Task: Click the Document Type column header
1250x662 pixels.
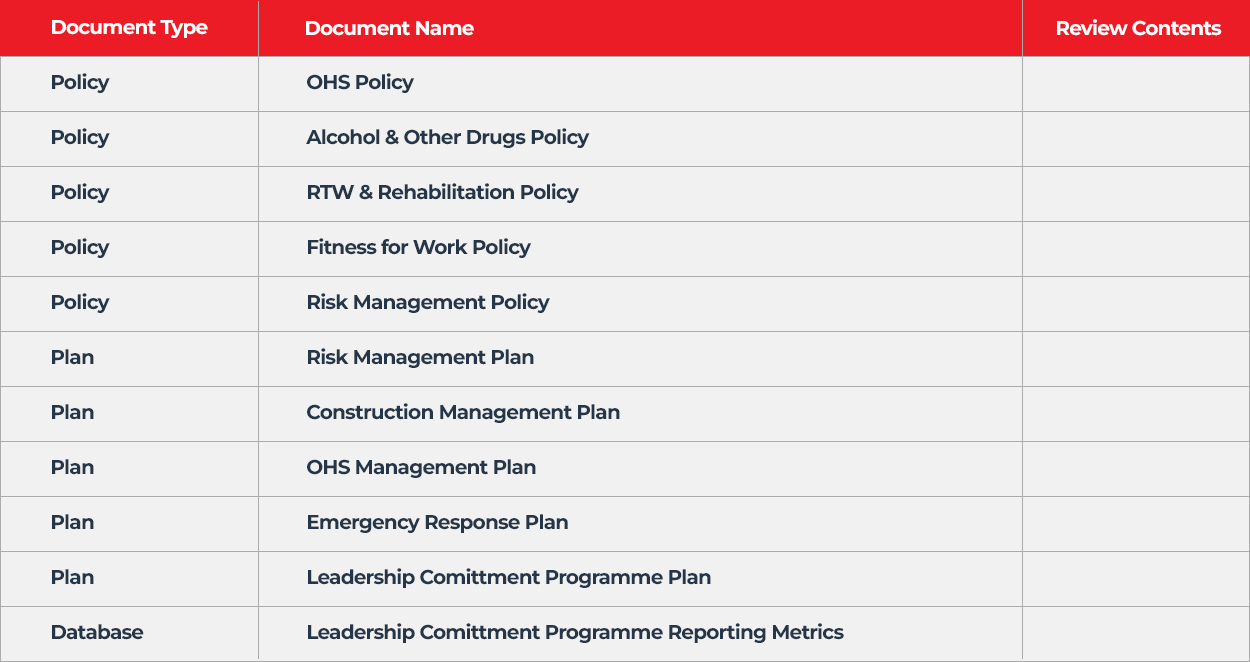Action: point(129,28)
